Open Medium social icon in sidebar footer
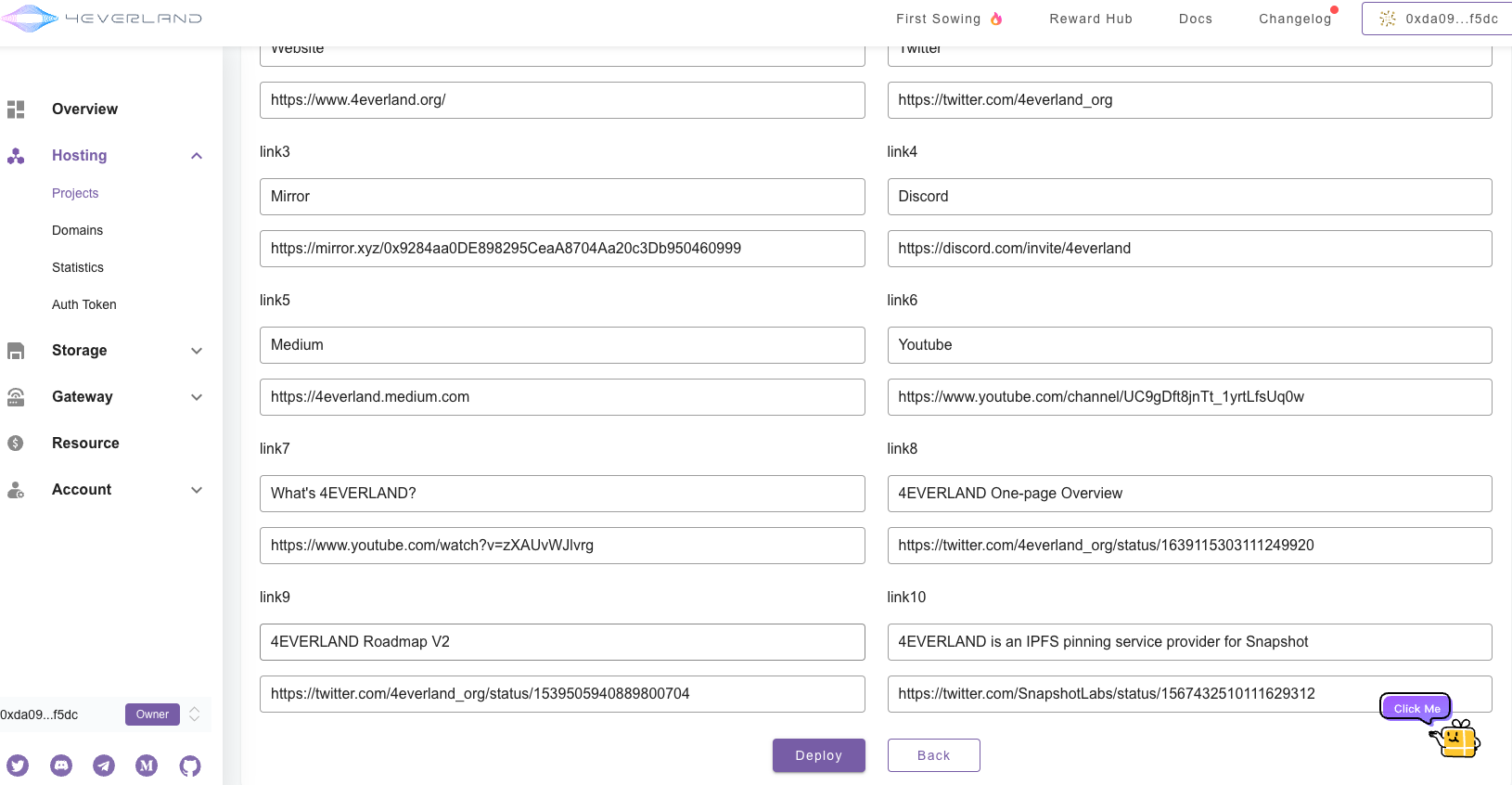The image size is (1512, 785). click(147, 766)
